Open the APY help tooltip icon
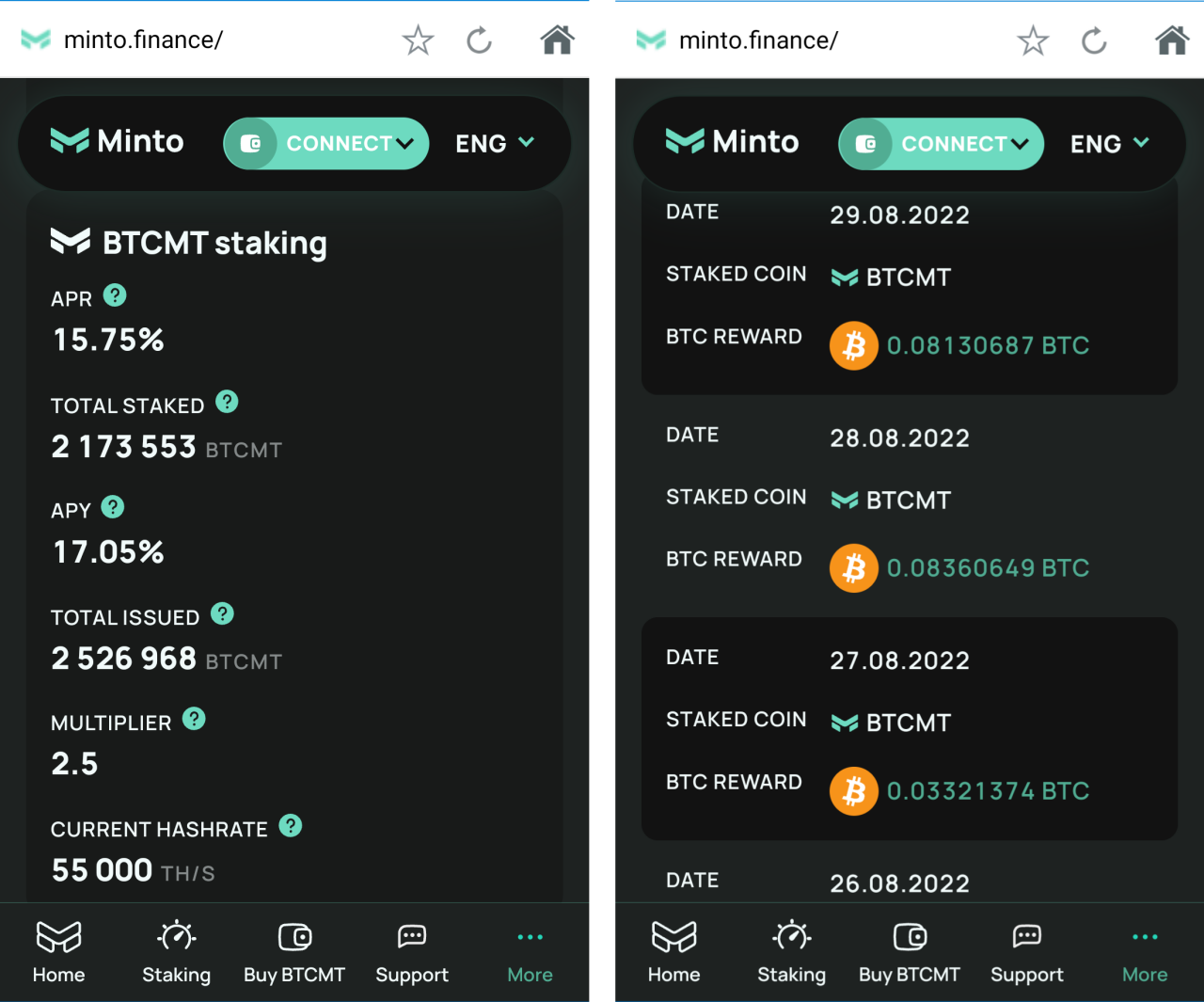 (x=113, y=507)
